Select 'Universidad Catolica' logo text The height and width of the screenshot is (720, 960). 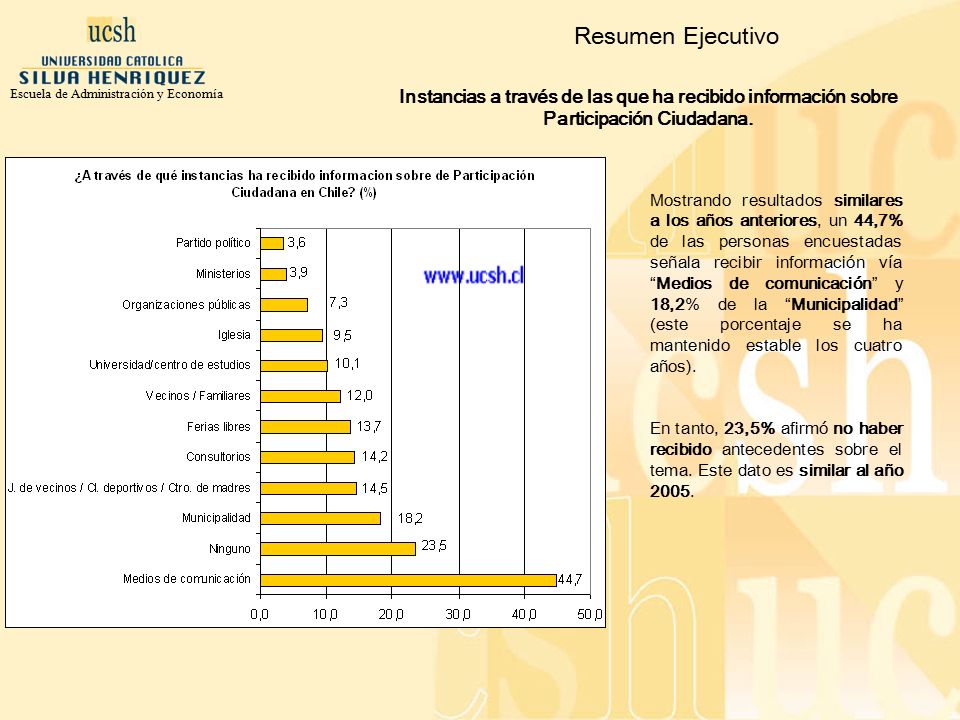(112, 61)
